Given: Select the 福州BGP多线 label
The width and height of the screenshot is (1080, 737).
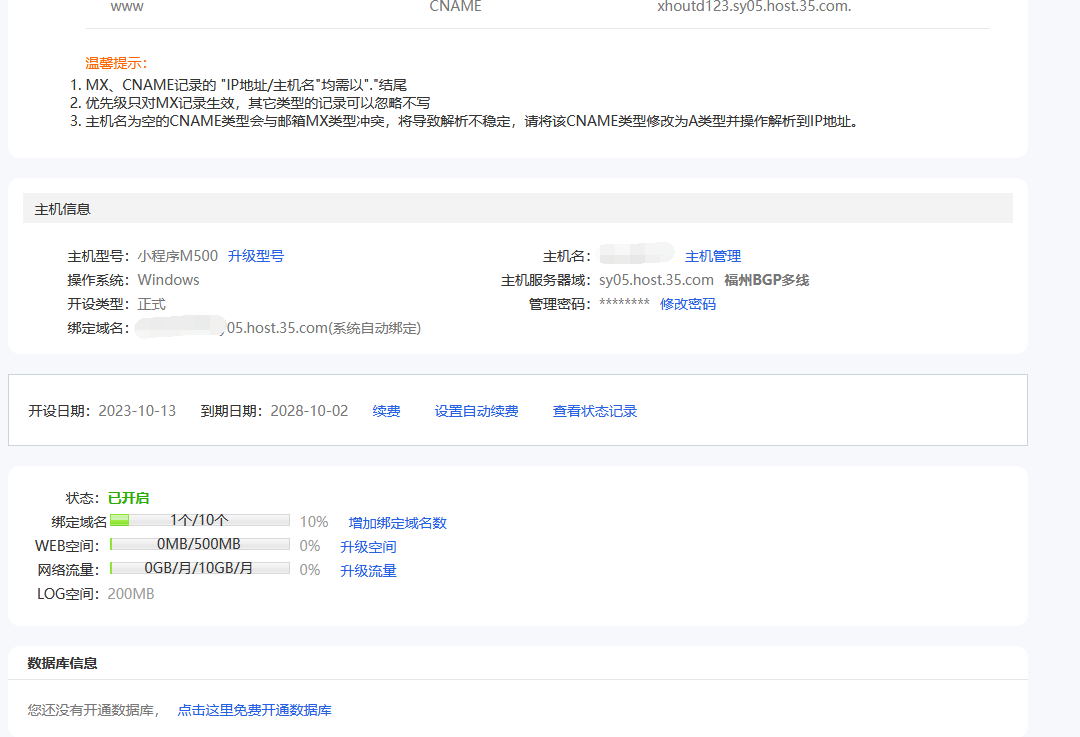Looking at the screenshot, I should 767,280.
